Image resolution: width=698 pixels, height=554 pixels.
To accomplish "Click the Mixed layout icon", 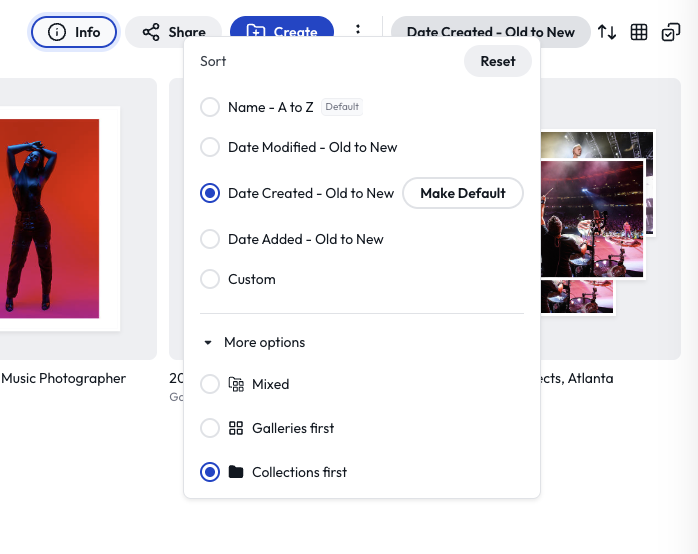I will click(x=236, y=384).
